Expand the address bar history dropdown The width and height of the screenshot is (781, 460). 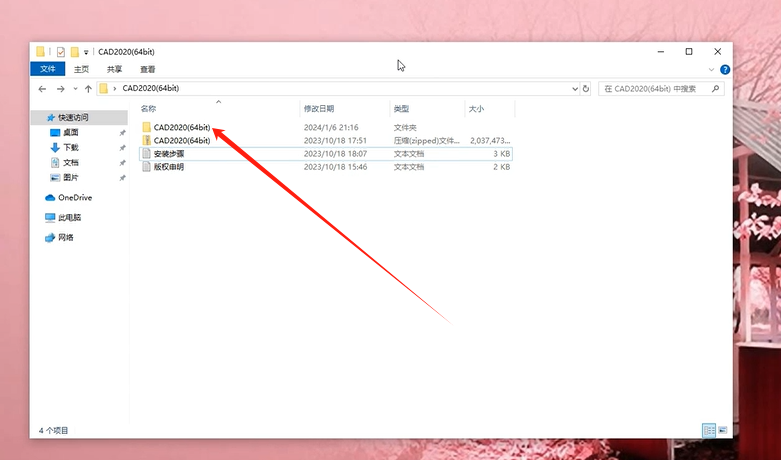tap(575, 89)
